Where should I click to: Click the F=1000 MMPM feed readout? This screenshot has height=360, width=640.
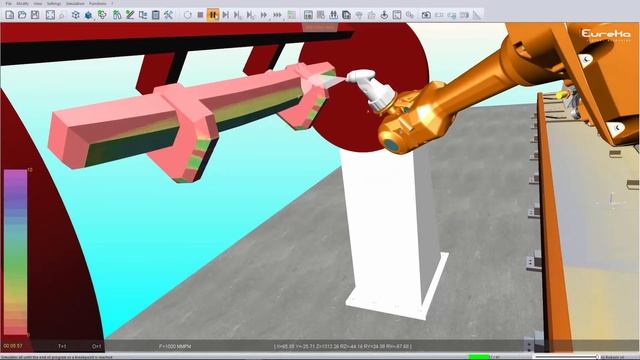(175, 347)
